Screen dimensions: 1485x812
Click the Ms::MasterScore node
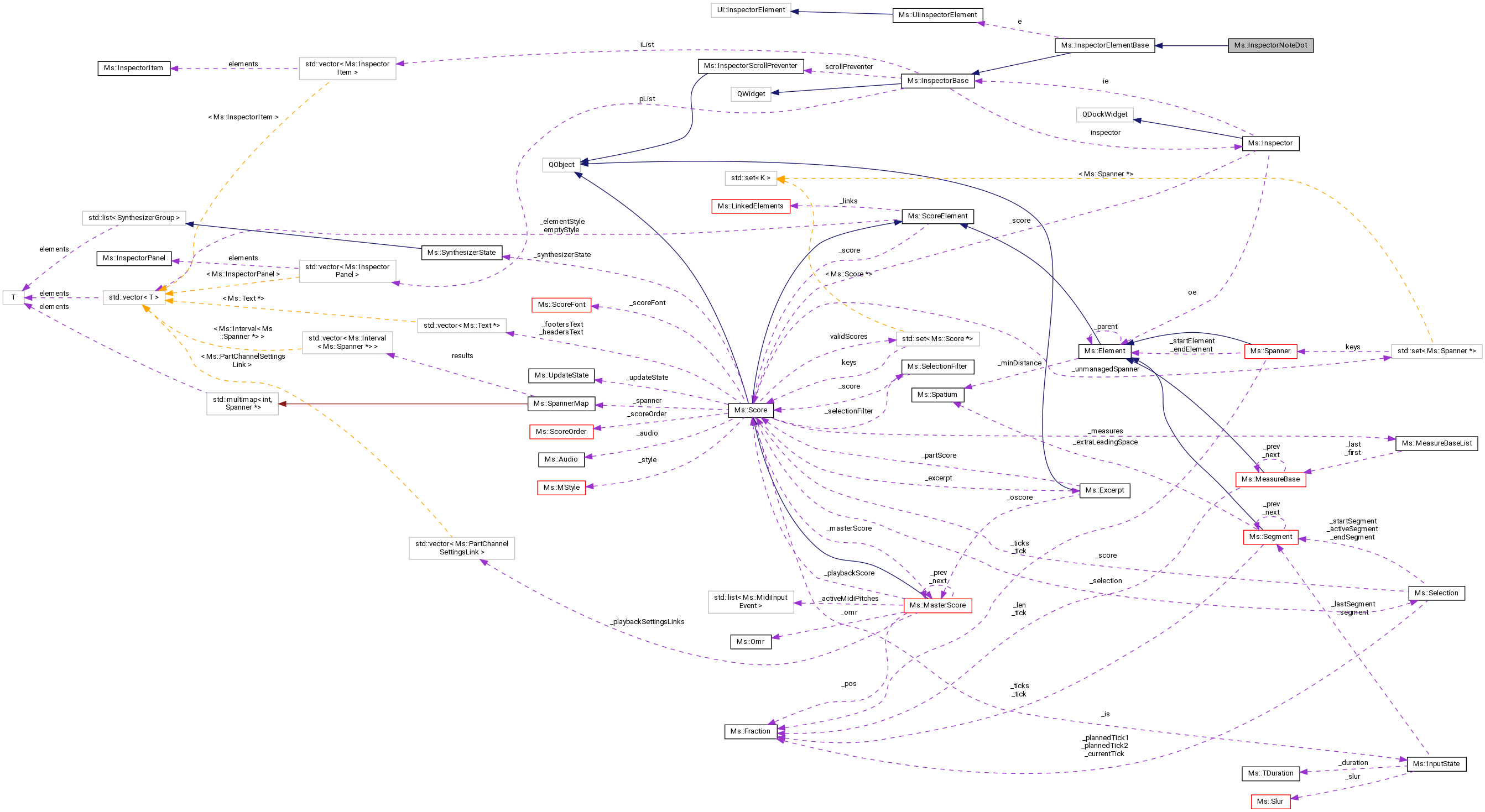click(x=937, y=606)
